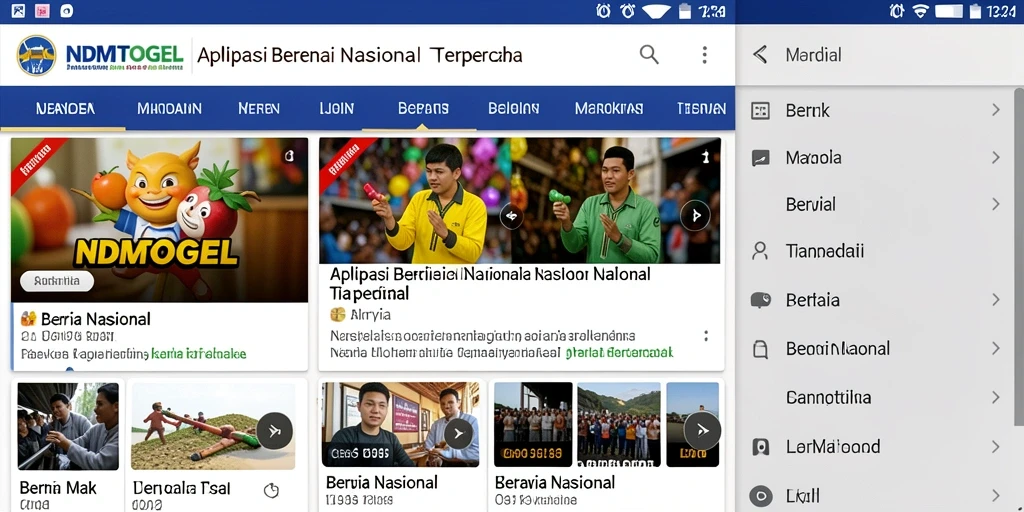1024x512 pixels.
Task: Click the small icon beside Berria Nasional
Action: click(x=29, y=319)
